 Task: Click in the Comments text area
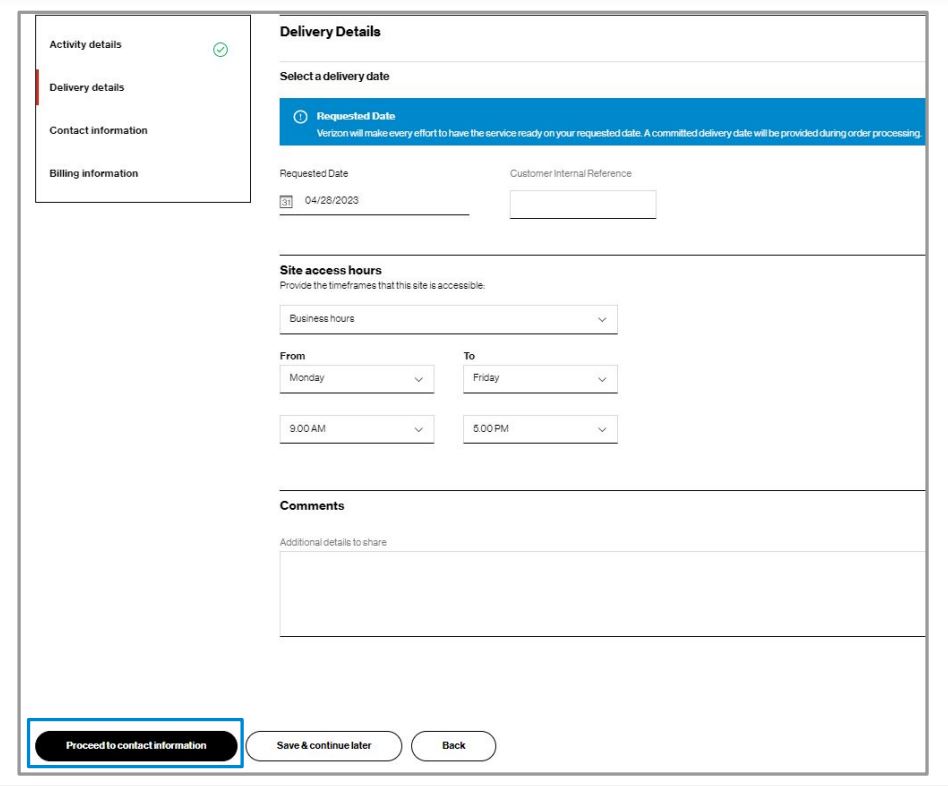[602, 594]
